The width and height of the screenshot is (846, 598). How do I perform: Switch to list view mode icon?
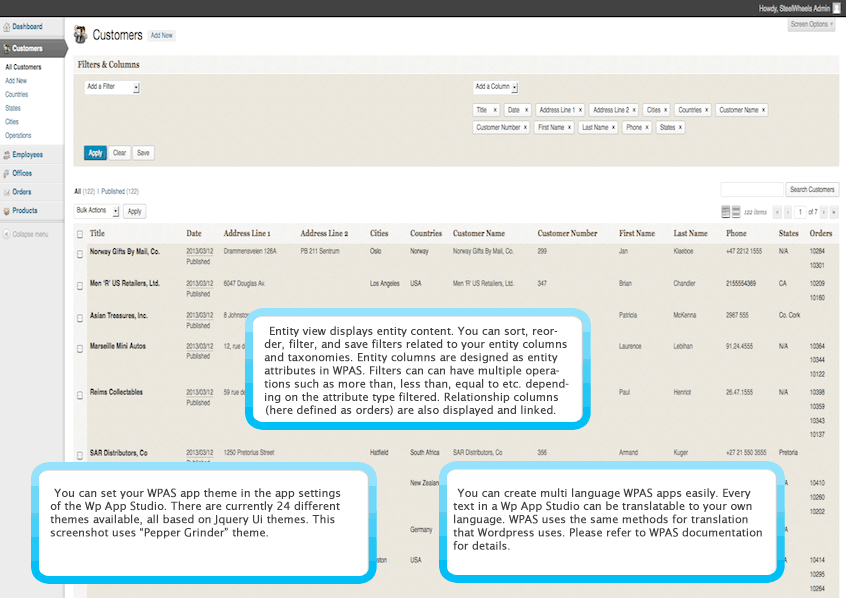tap(726, 212)
